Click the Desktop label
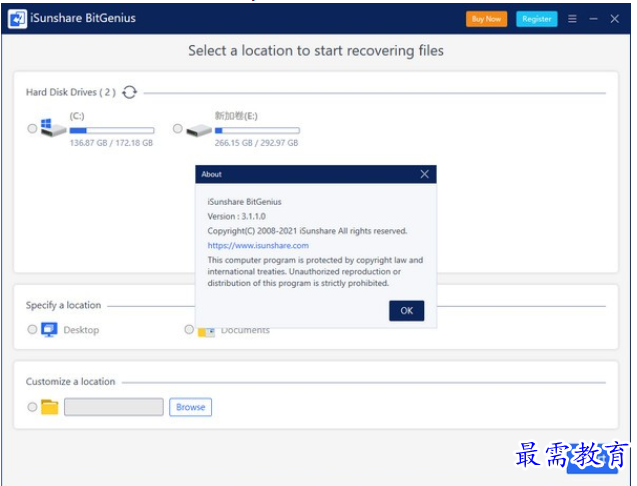The width and height of the screenshot is (637, 486). pyautogui.click(x=81, y=330)
